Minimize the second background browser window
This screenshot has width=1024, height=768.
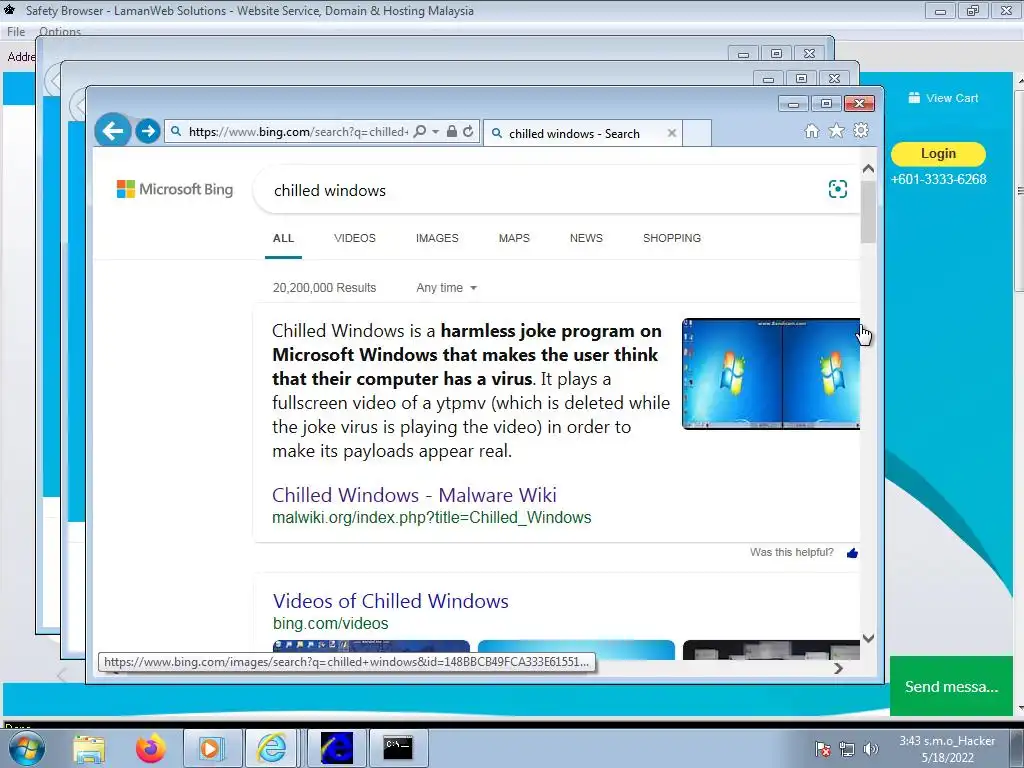click(x=768, y=79)
